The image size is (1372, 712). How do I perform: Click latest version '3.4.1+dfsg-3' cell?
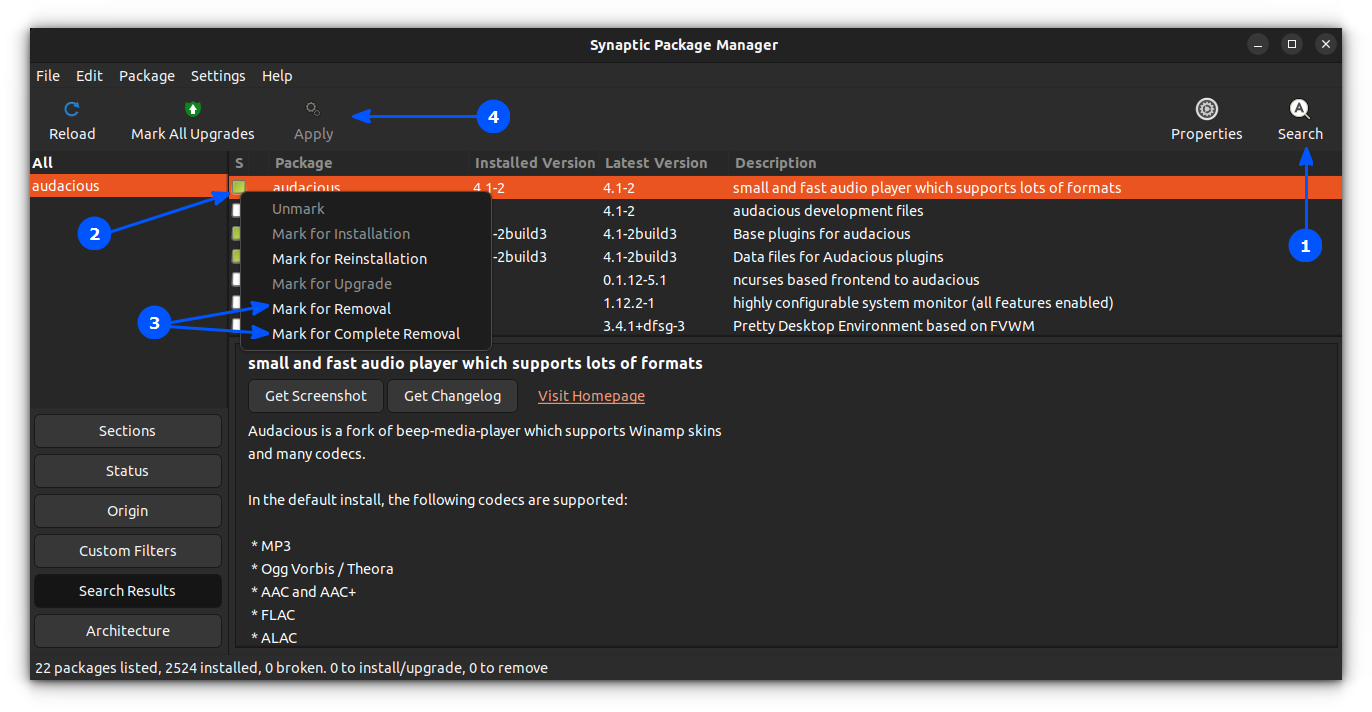(643, 326)
